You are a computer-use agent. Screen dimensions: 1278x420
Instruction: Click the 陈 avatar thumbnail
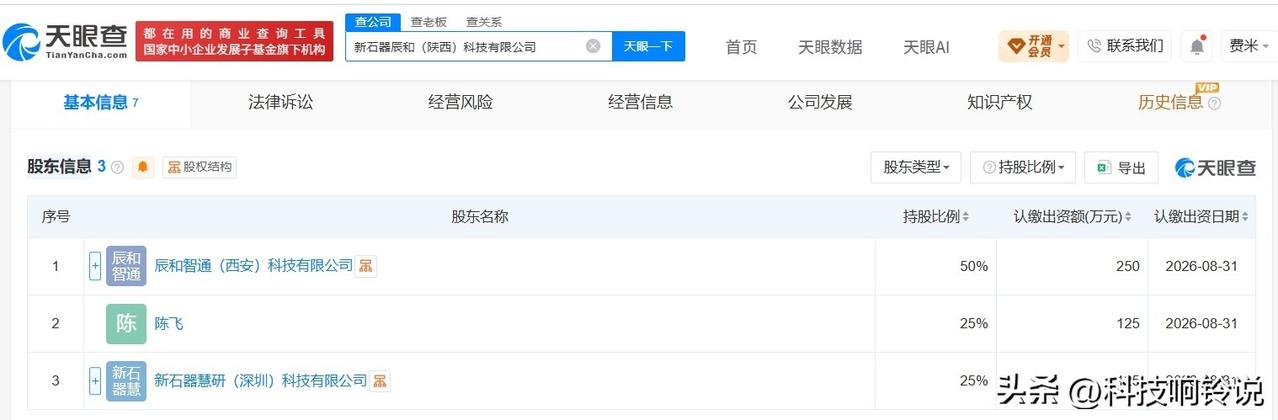click(x=126, y=323)
